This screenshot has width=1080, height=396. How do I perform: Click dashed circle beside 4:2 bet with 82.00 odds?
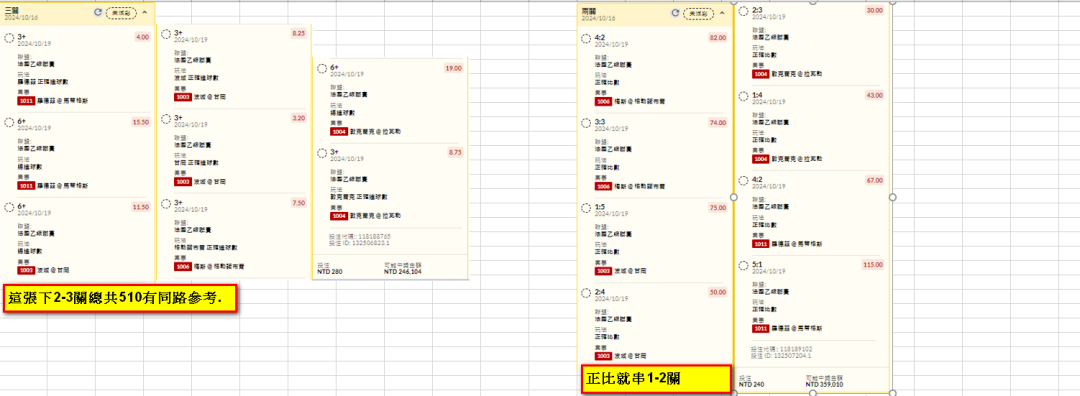pos(586,39)
